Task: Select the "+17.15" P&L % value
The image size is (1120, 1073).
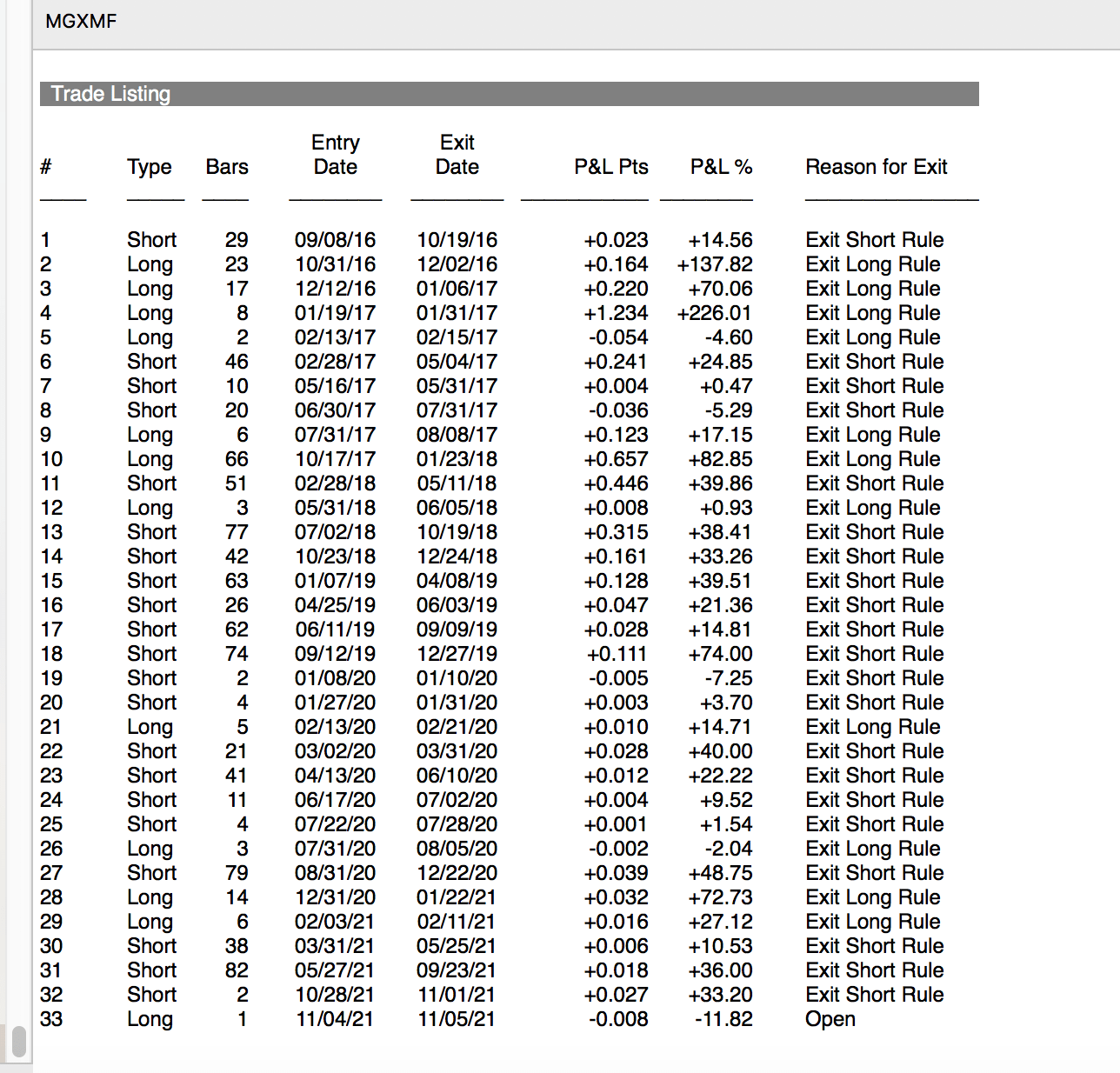Action: (x=720, y=435)
